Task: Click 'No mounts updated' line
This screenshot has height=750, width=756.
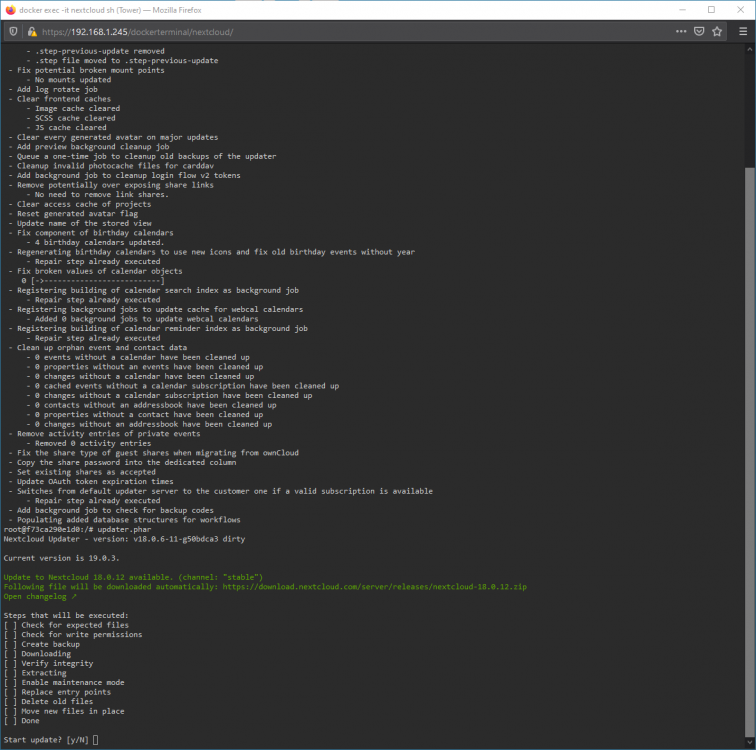Action: pos(73,80)
